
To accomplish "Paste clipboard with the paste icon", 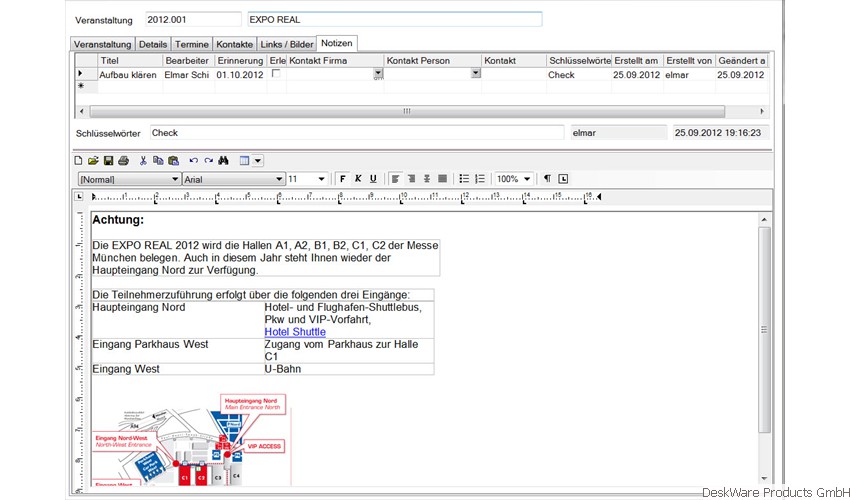I will click(173, 161).
